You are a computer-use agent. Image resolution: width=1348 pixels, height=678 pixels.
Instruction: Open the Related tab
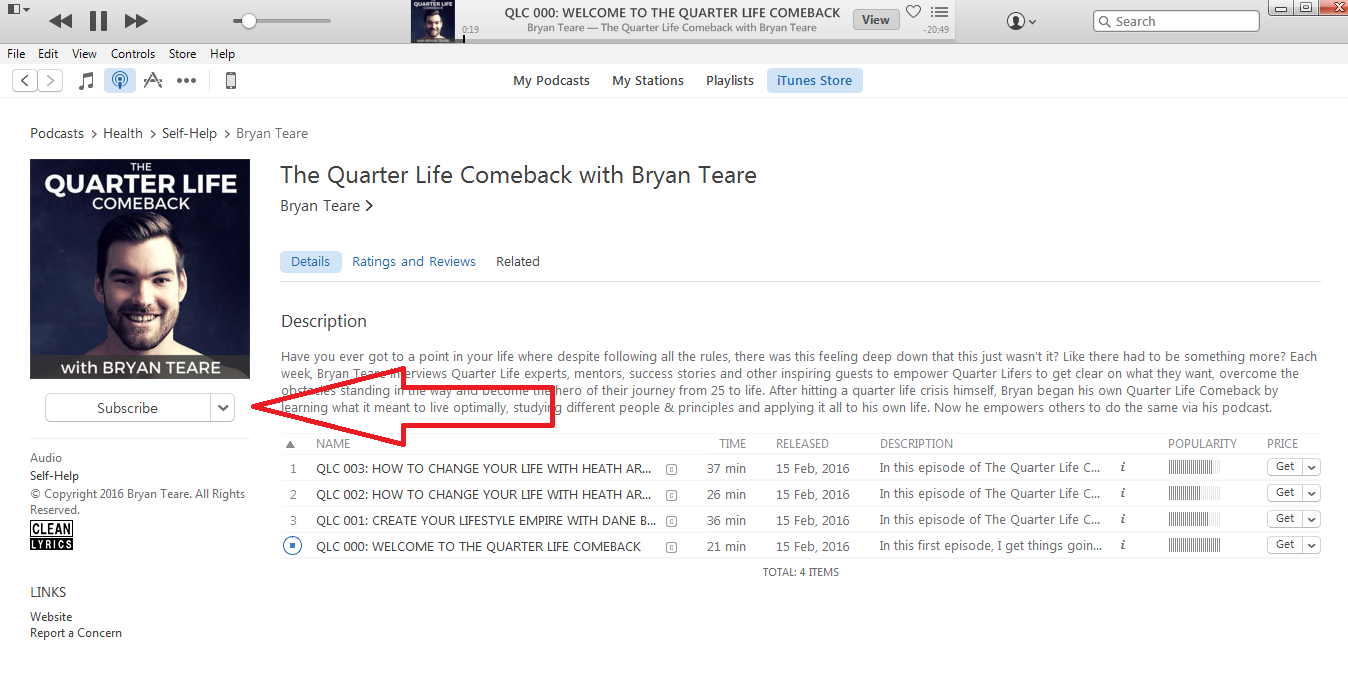[x=518, y=262]
